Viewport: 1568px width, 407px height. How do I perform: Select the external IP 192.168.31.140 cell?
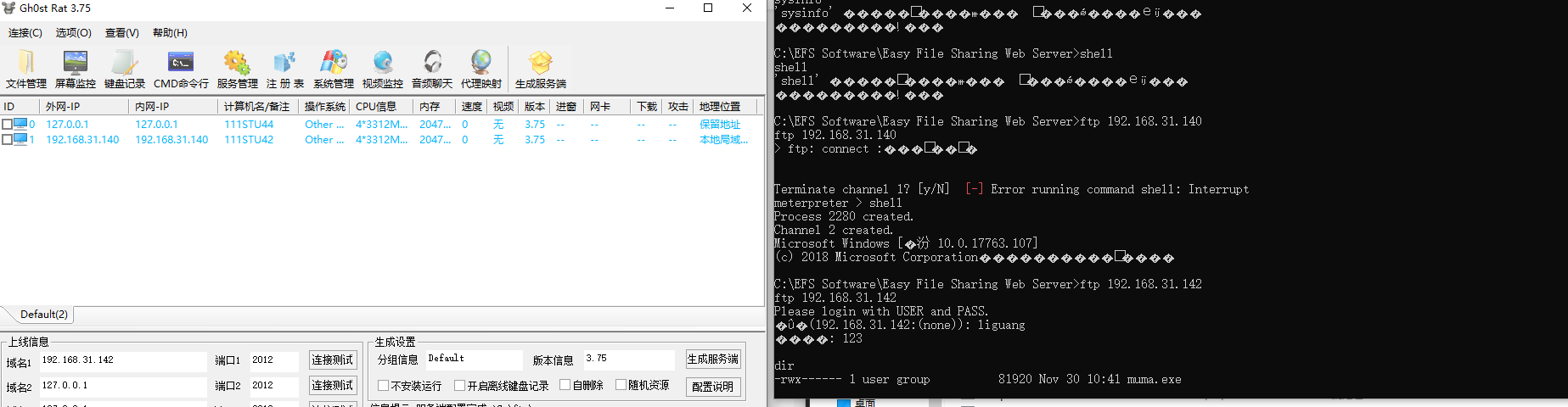82,139
